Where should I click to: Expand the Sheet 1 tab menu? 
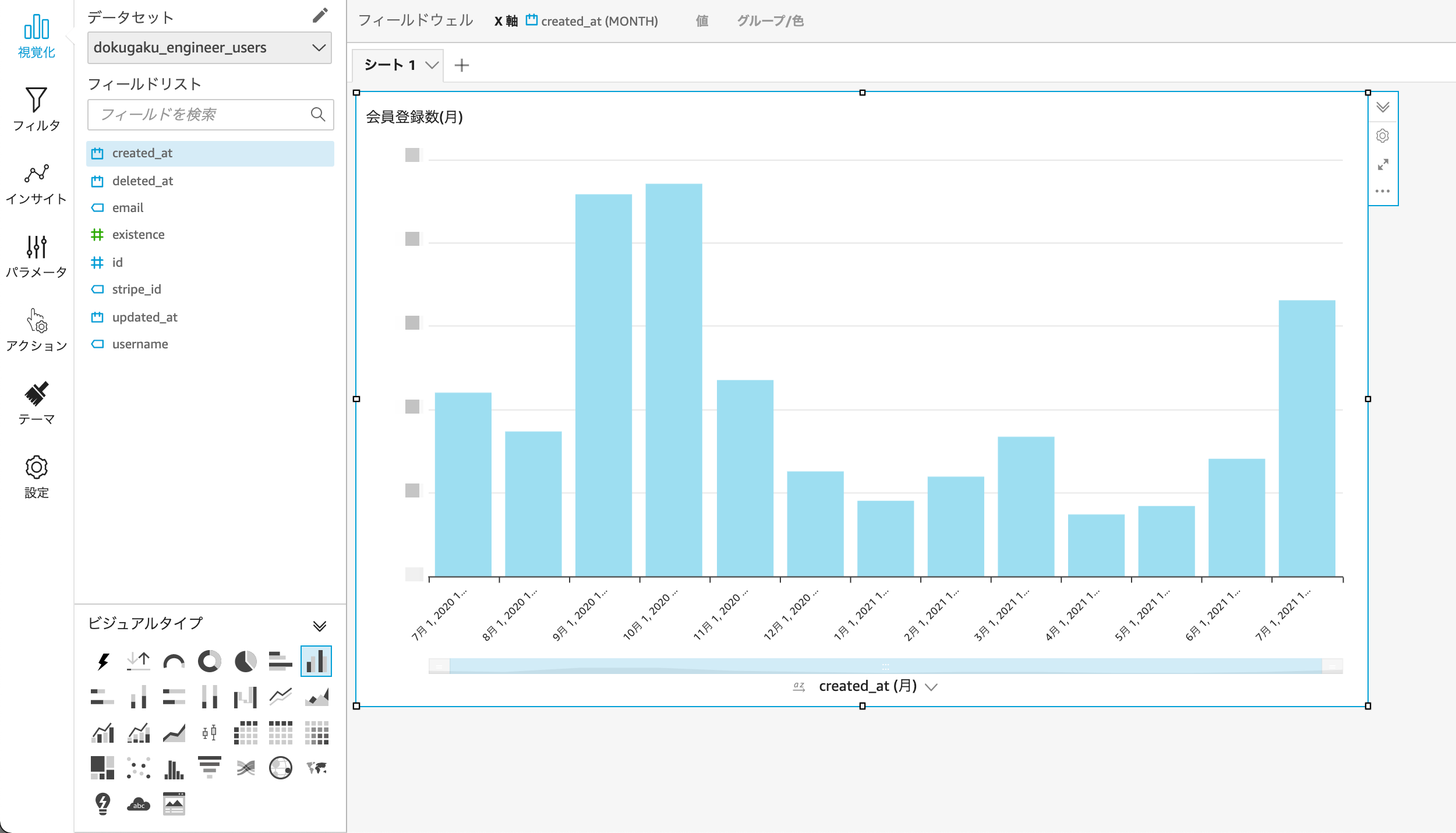(432, 65)
